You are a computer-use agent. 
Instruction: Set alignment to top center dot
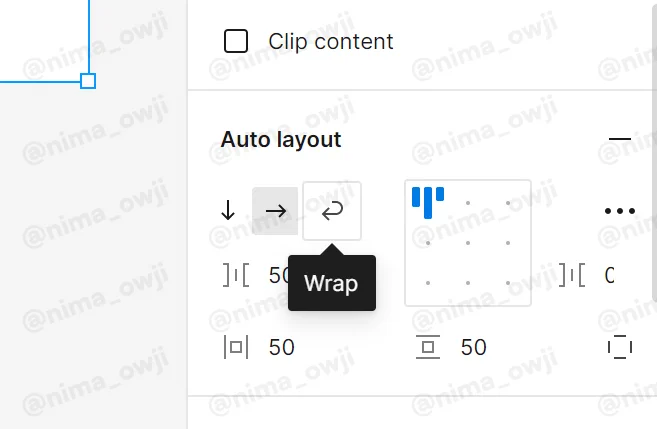[x=468, y=203]
